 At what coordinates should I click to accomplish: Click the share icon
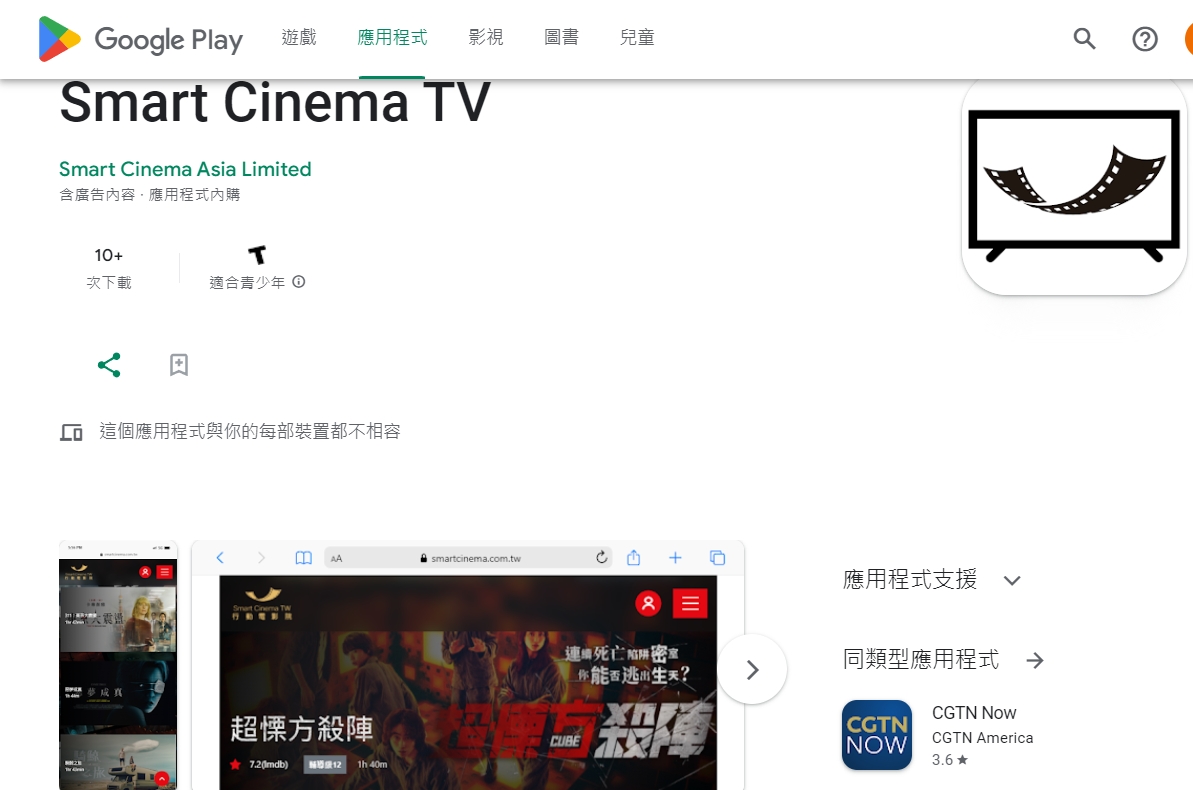(109, 365)
